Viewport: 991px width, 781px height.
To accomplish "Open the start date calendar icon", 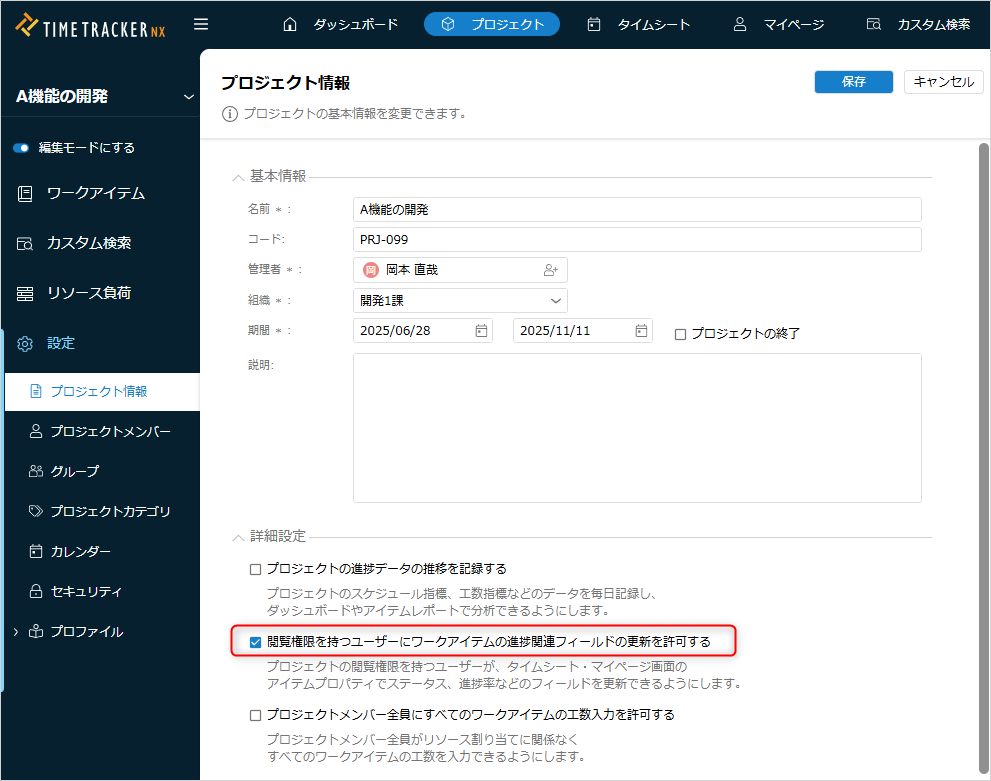I will tap(481, 331).
